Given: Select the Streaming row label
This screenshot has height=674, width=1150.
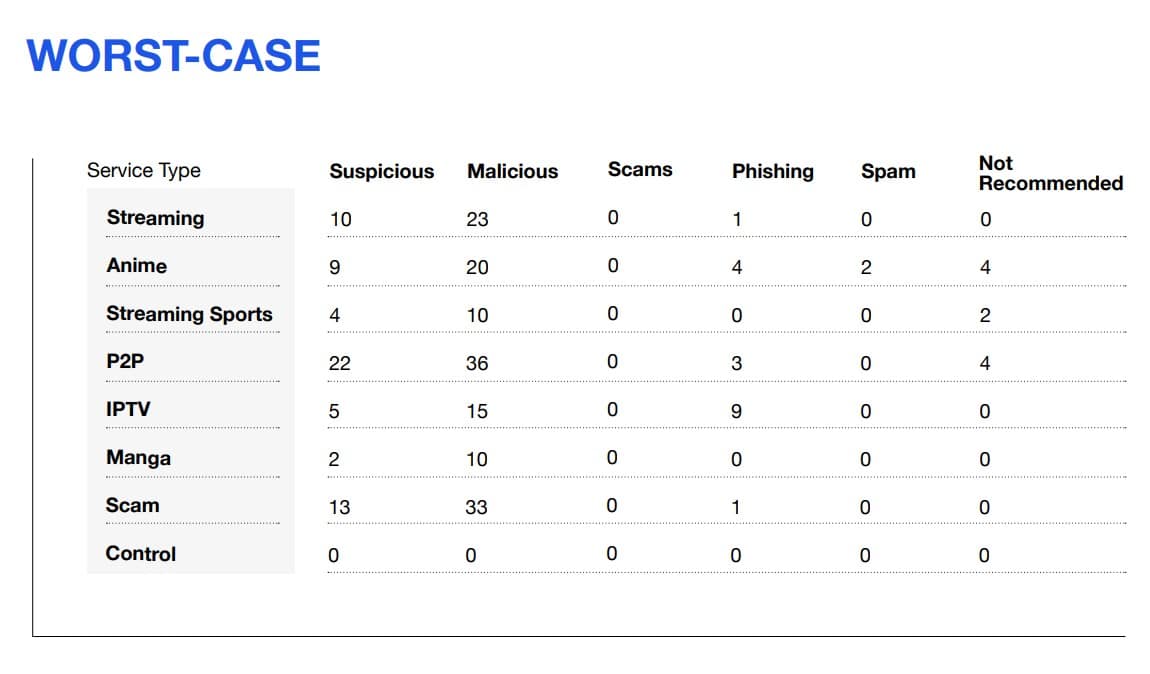Looking at the screenshot, I should click(x=155, y=218).
